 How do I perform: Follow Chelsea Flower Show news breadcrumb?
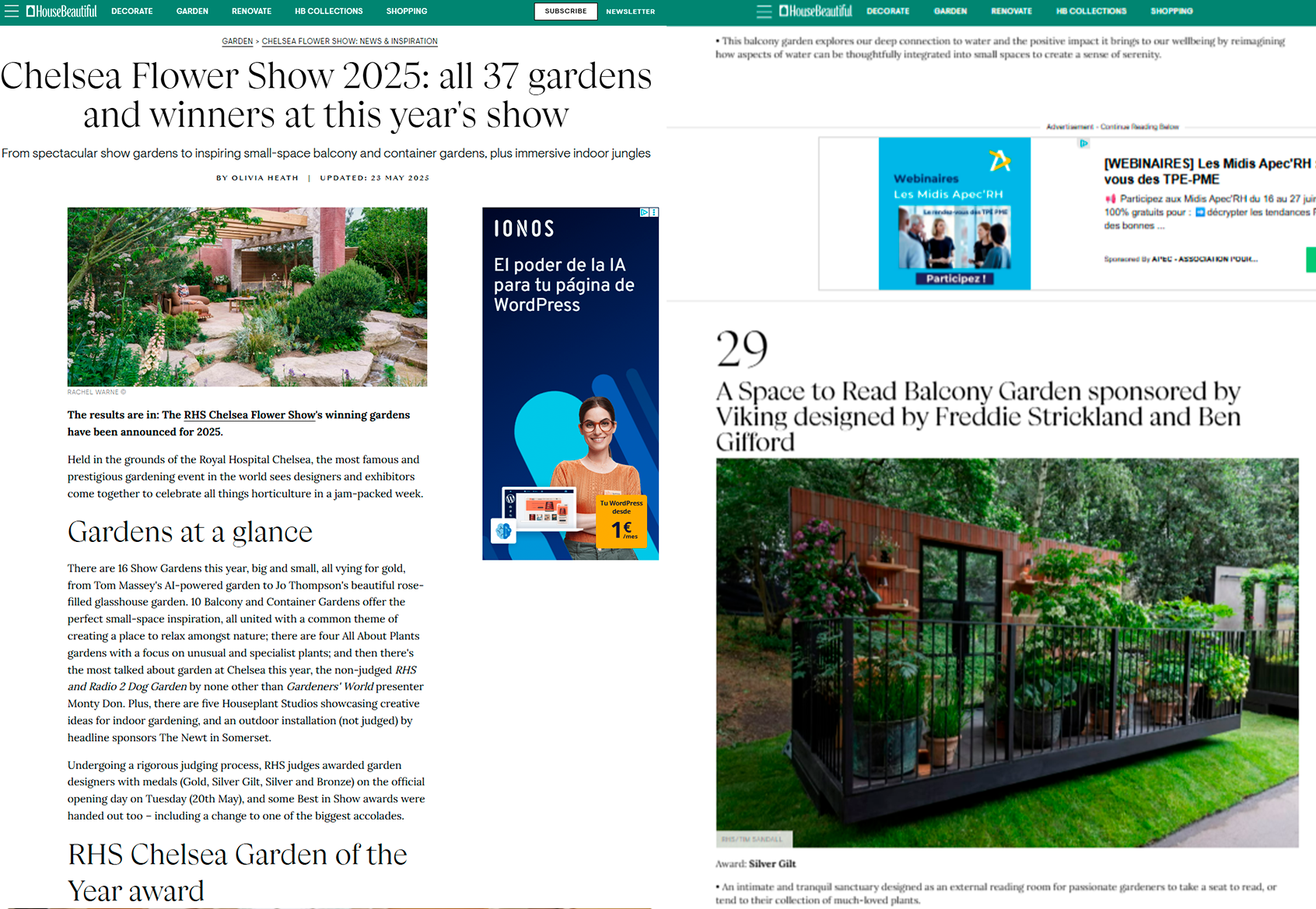click(350, 41)
